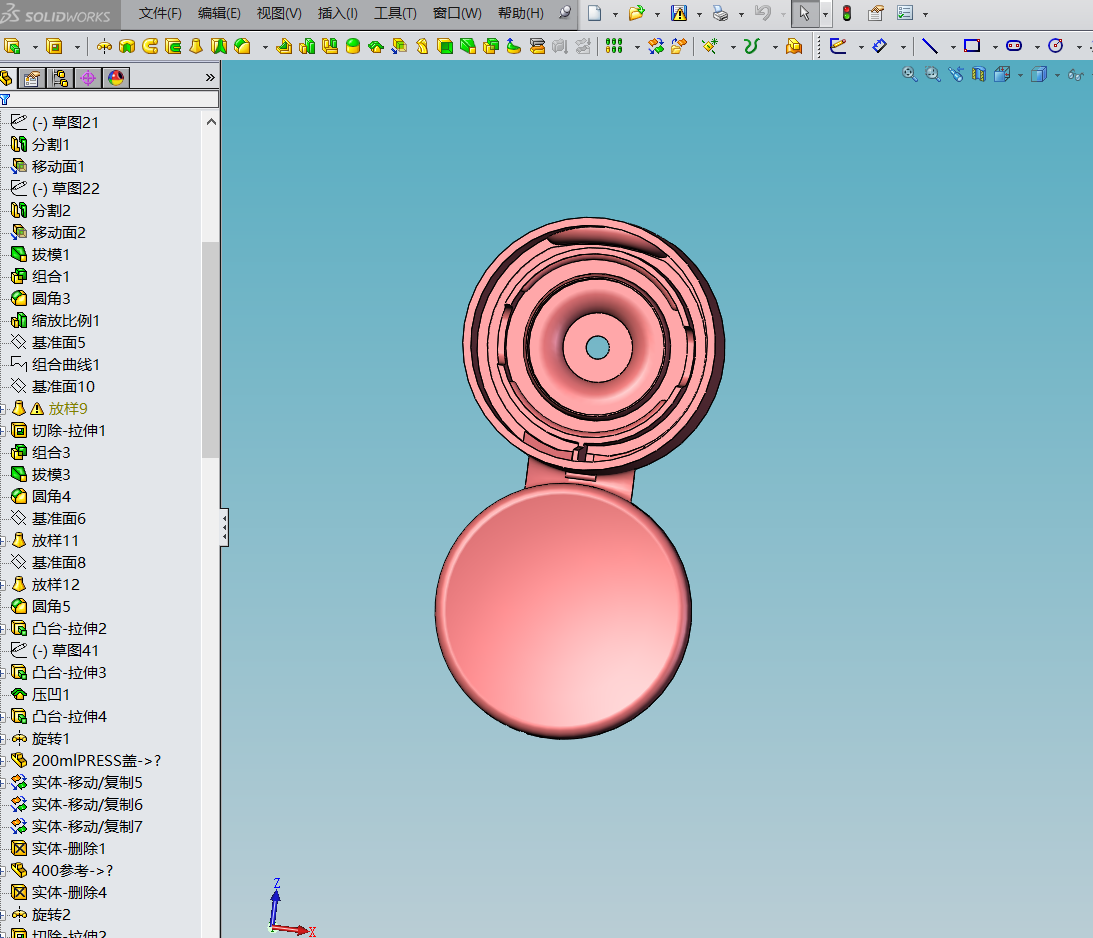Select the Line sketch tool
This screenshot has width=1093, height=938.
point(930,47)
